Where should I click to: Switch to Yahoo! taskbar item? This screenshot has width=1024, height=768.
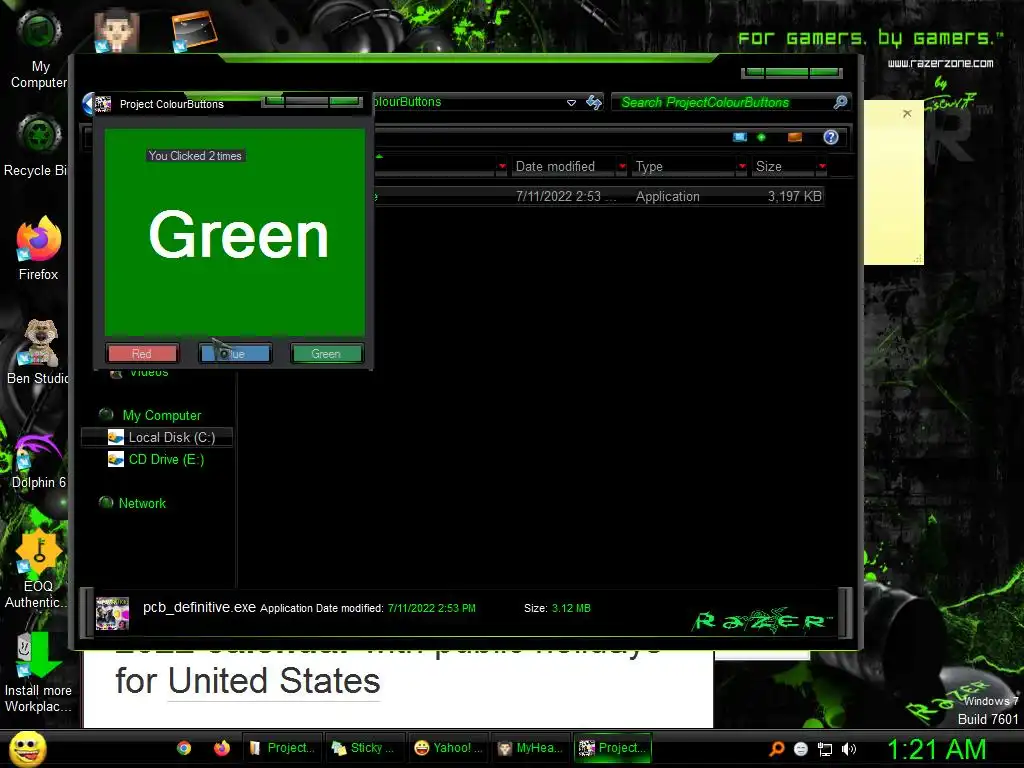click(x=448, y=748)
